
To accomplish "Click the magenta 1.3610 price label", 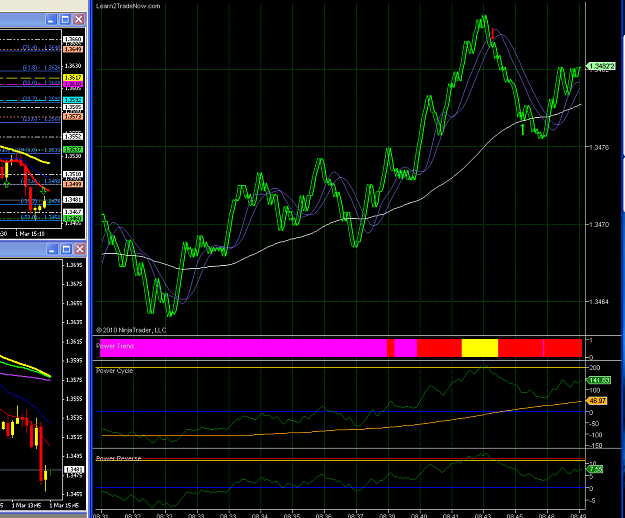I will [x=73, y=84].
